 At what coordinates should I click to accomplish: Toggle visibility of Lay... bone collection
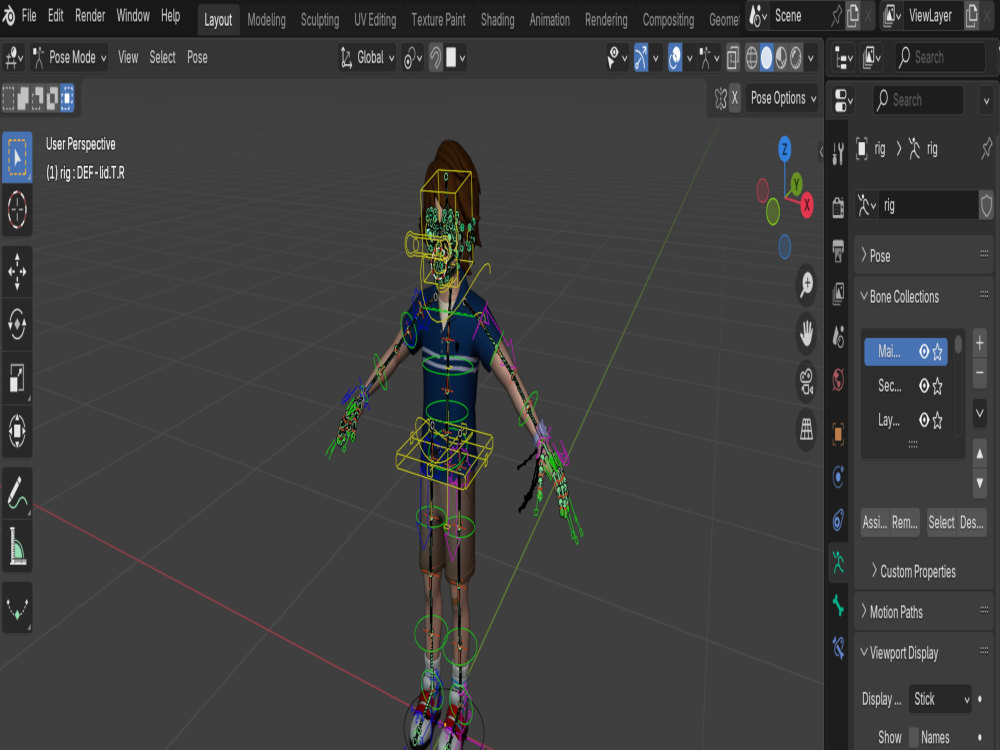click(923, 420)
